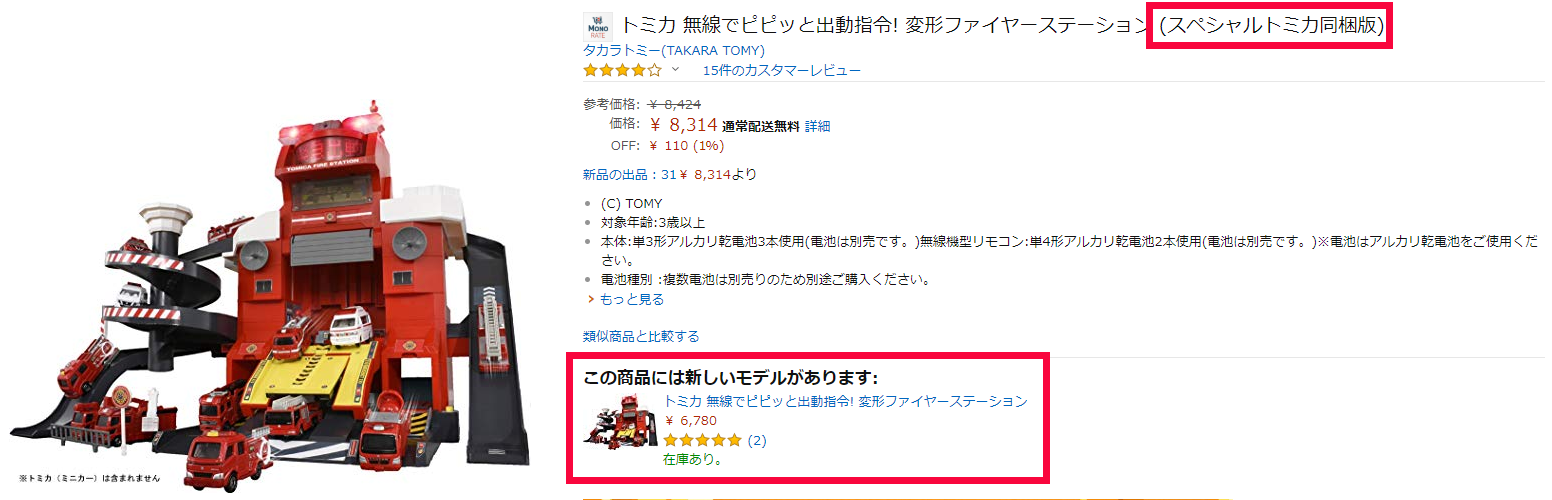Click the ¥ 6,780 newer model price
The width and height of the screenshot is (1552, 500).
[x=690, y=420]
